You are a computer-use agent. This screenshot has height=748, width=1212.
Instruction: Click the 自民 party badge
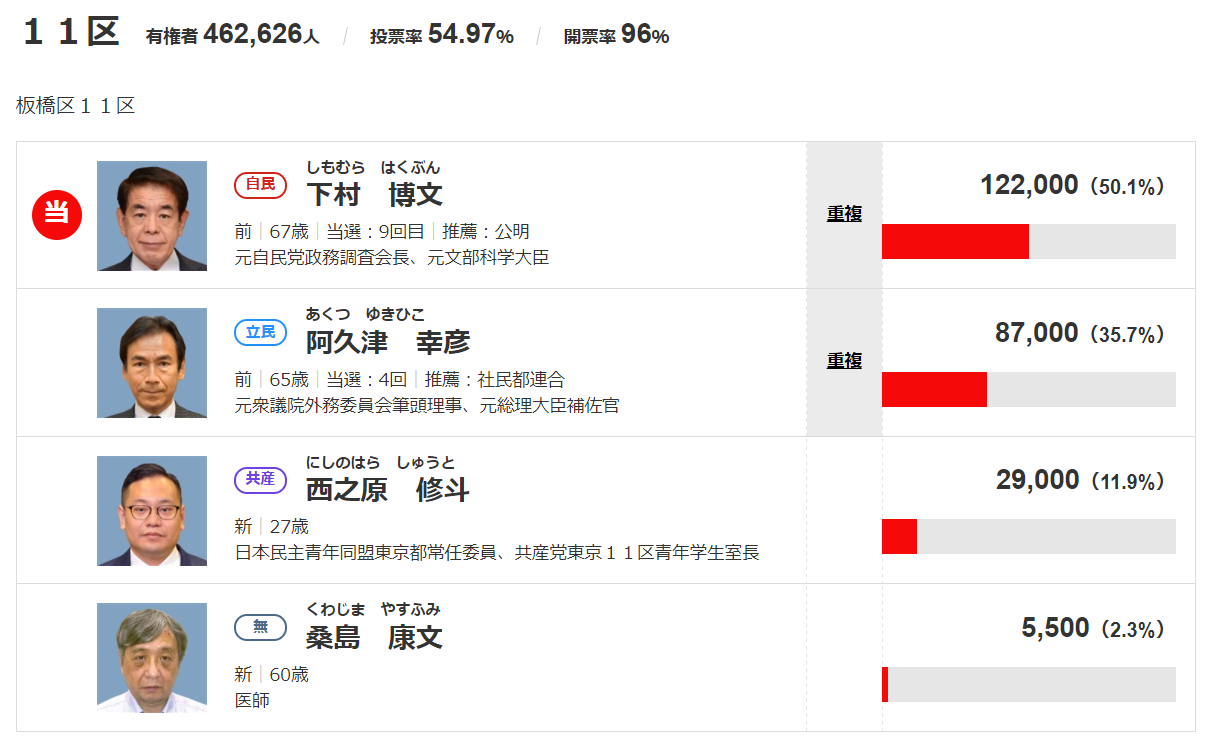(x=260, y=185)
